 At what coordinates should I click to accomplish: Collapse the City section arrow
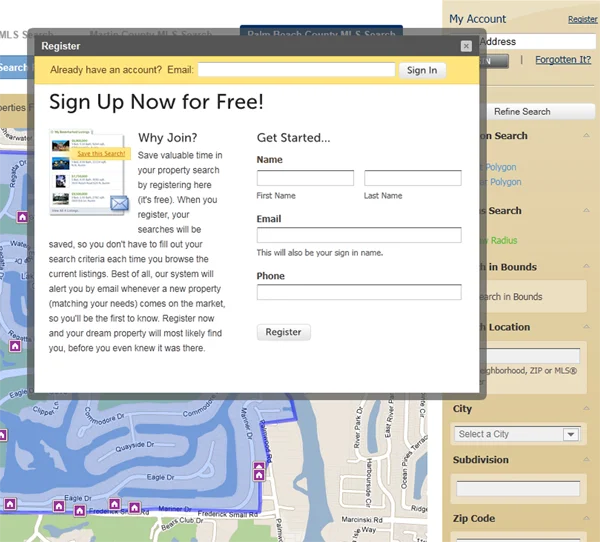[x=587, y=409]
